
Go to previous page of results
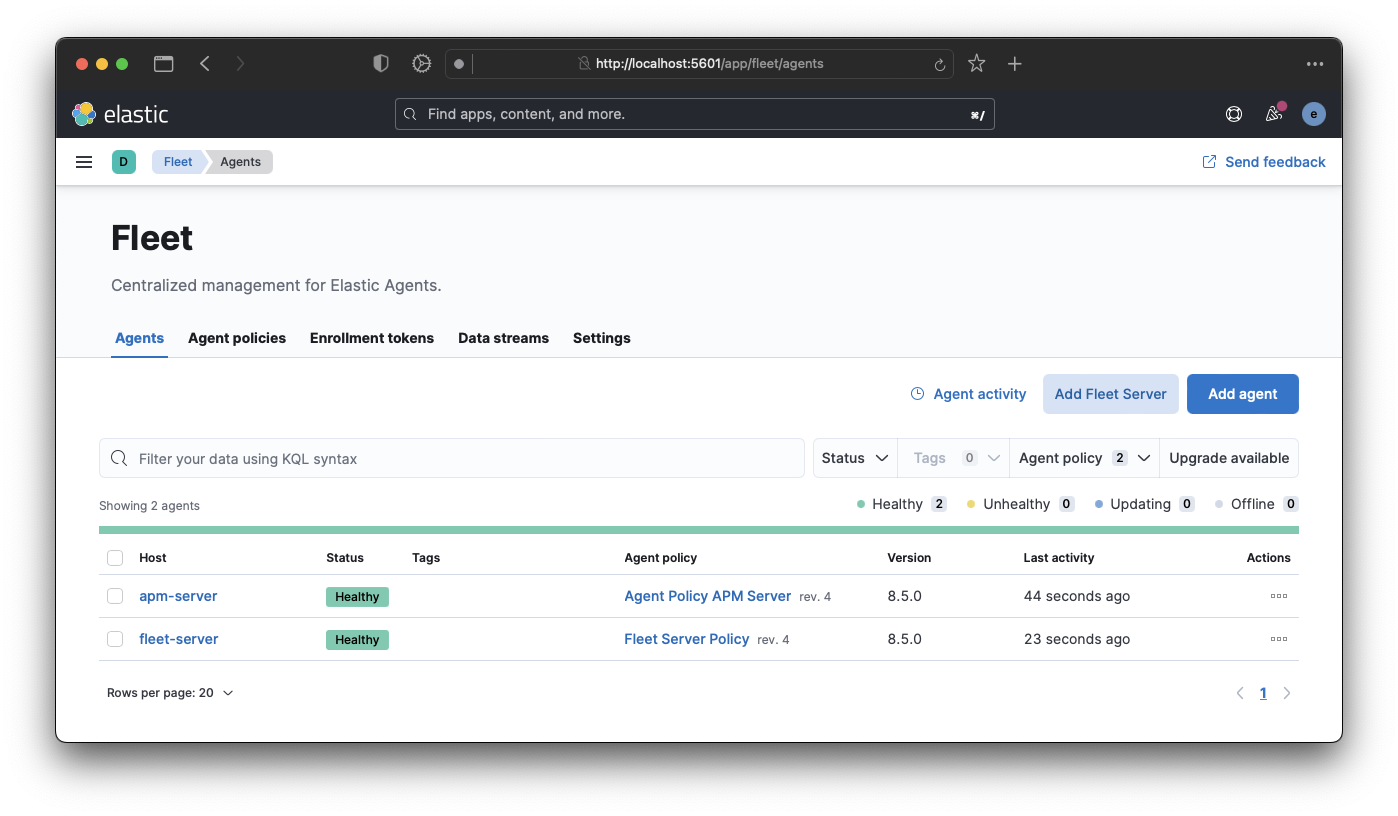(x=1240, y=693)
